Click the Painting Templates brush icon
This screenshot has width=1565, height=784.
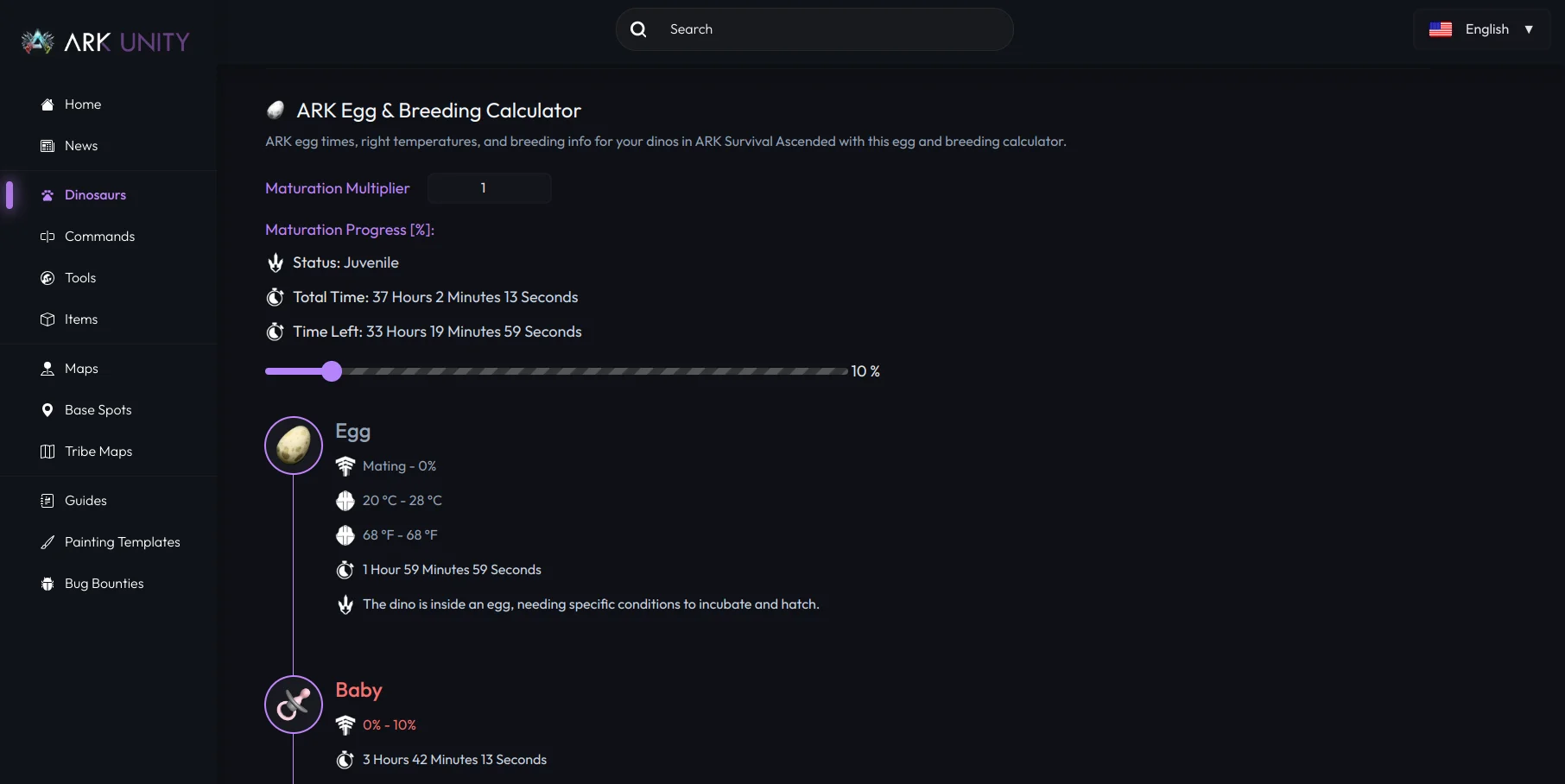[48, 542]
